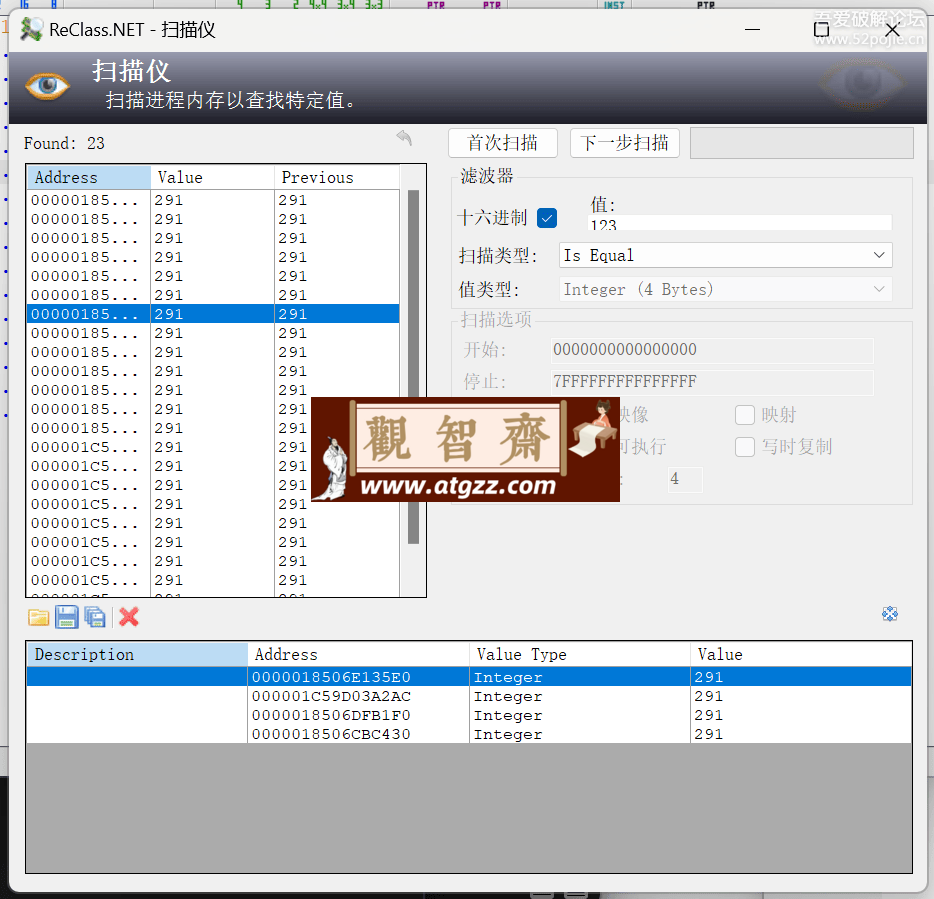This screenshot has width=934, height=899.
Task: Select address row 0000018506E135E0
Action: pos(469,677)
